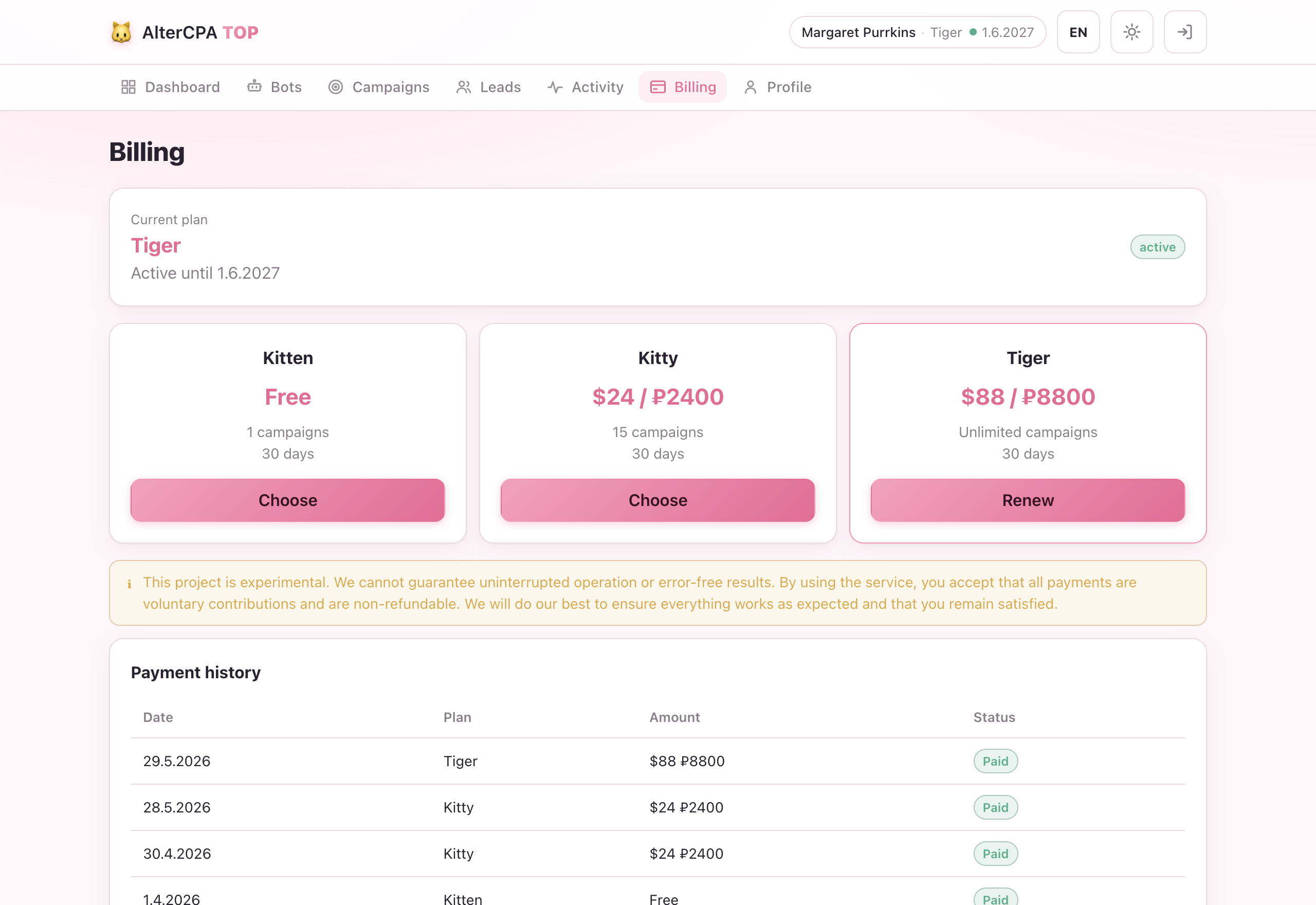Click the Profile person icon
The image size is (1316, 905).
751,87
